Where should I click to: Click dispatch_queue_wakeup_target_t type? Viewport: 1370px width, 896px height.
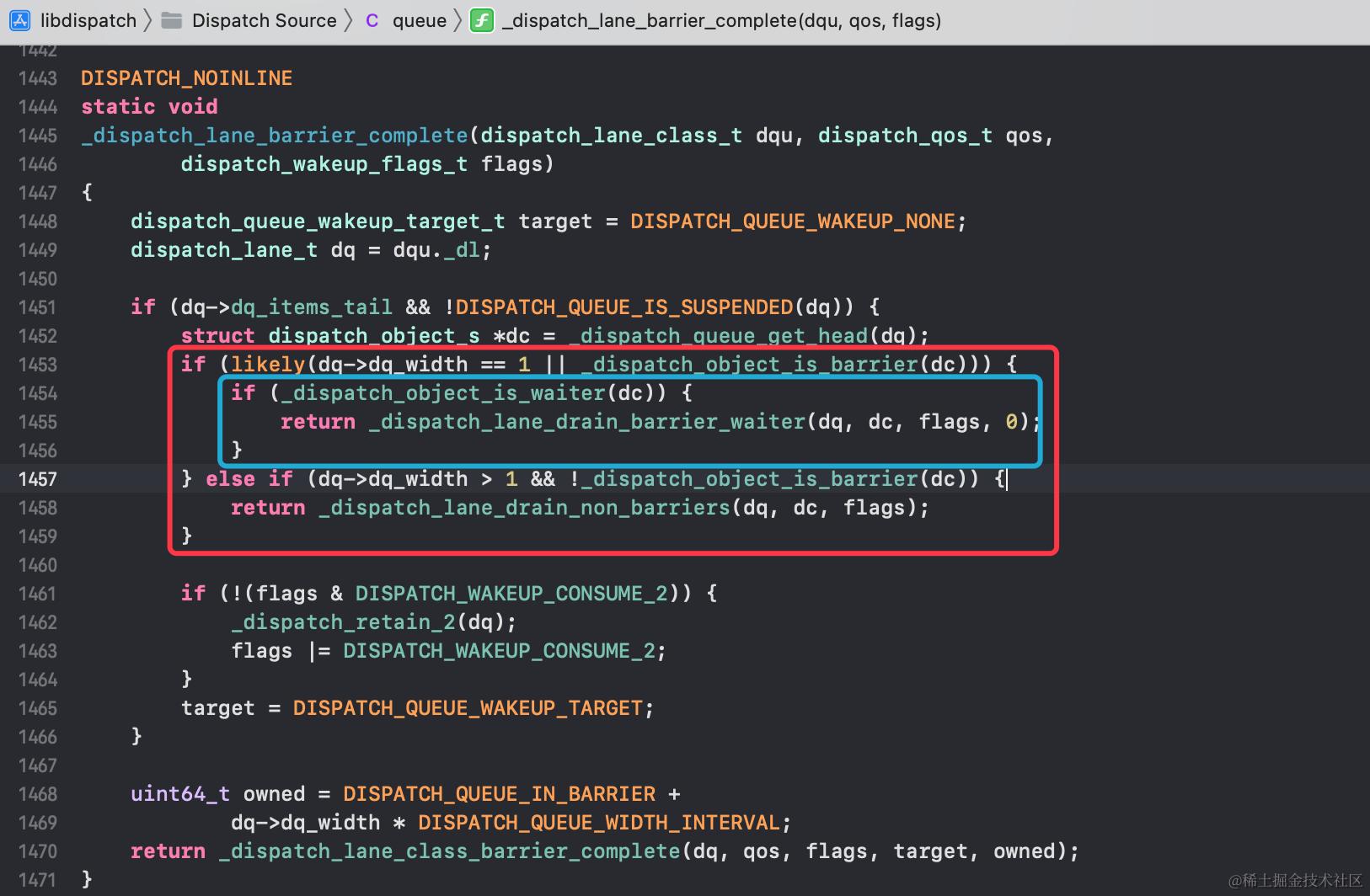click(318, 221)
